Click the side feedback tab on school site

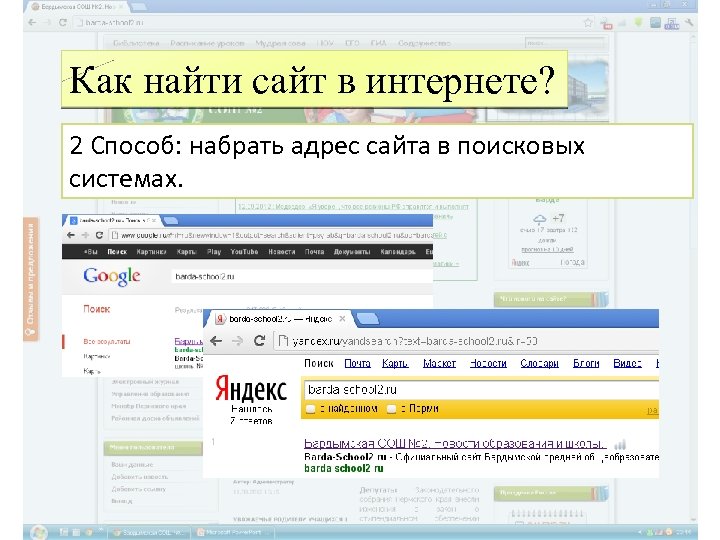pos(31,279)
